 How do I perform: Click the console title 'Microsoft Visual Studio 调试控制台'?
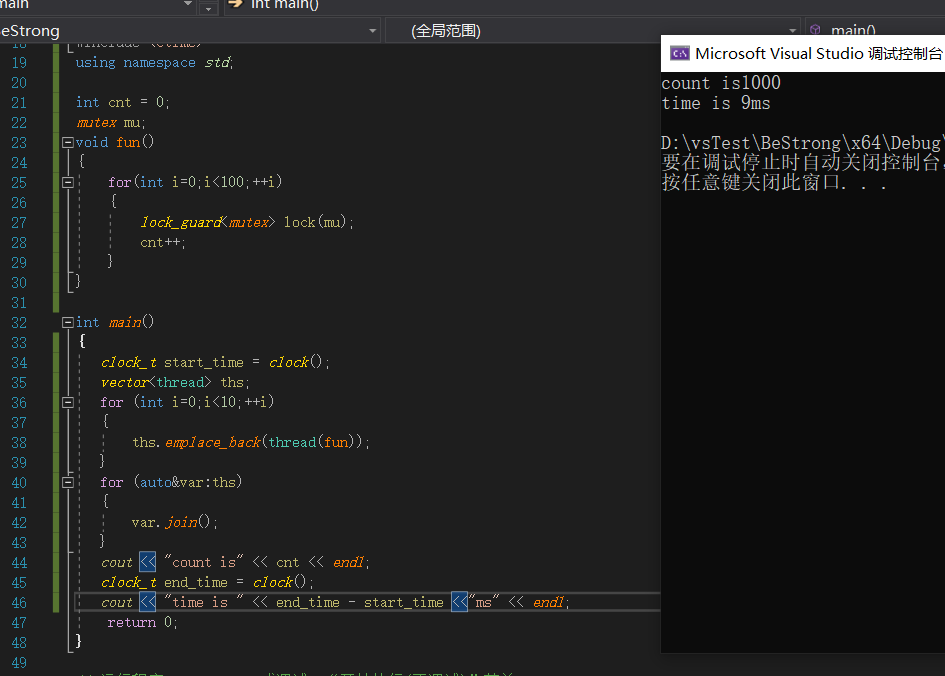coord(819,54)
